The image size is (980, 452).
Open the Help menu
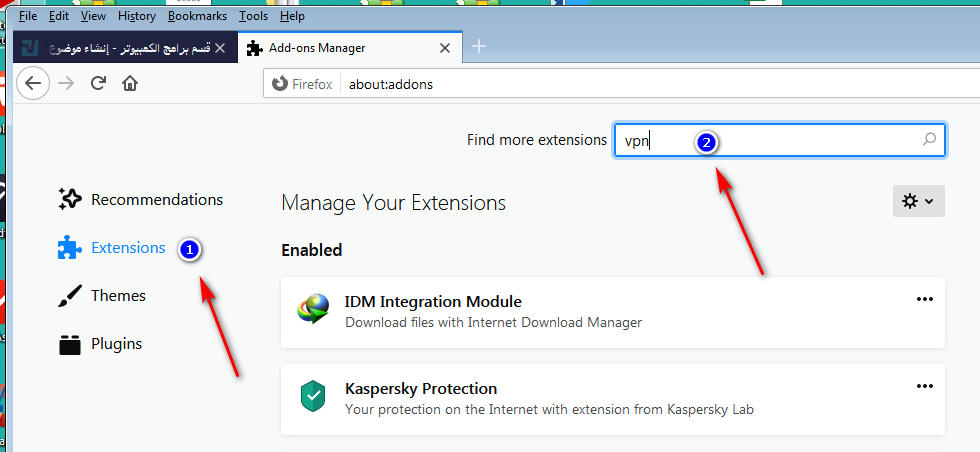(292, 16)
